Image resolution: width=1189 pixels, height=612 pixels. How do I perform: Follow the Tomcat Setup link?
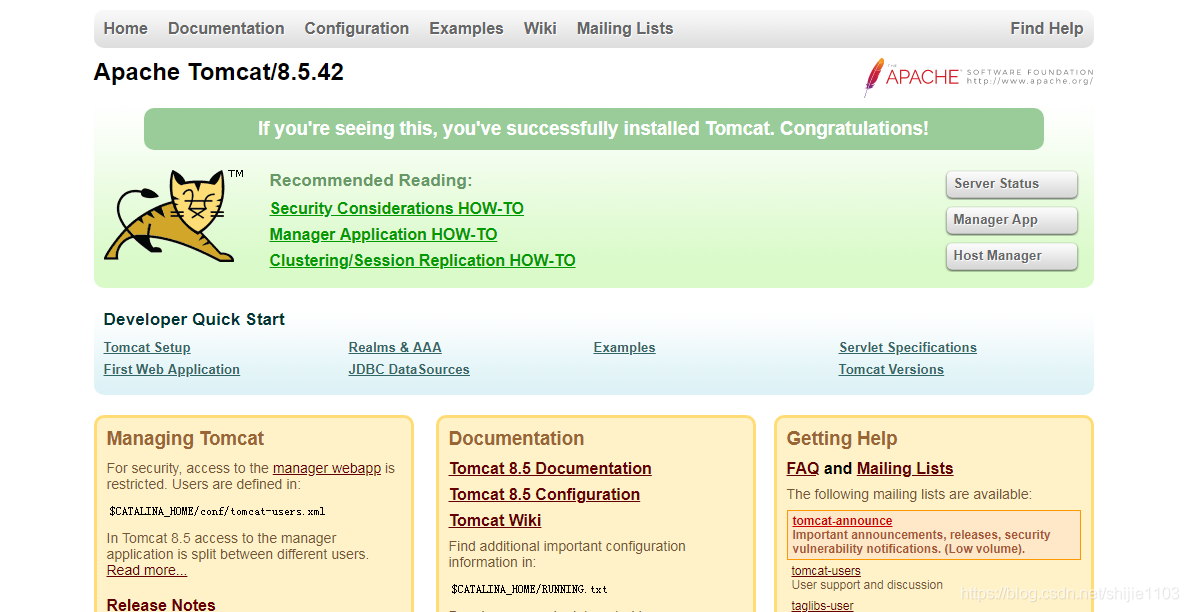(x=147, y=347)
